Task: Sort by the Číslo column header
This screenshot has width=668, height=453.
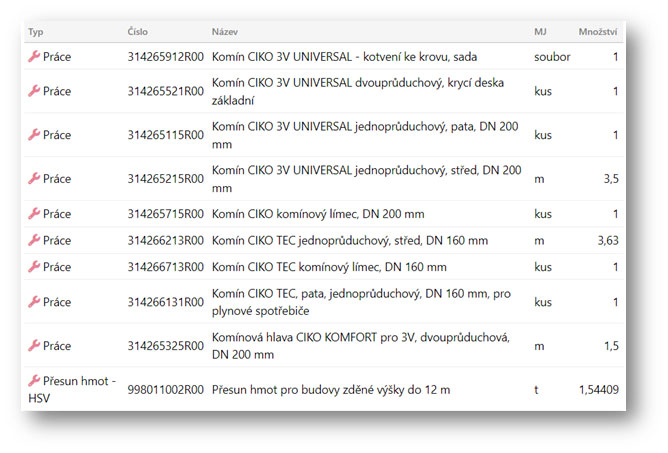Action: [138, 32]
